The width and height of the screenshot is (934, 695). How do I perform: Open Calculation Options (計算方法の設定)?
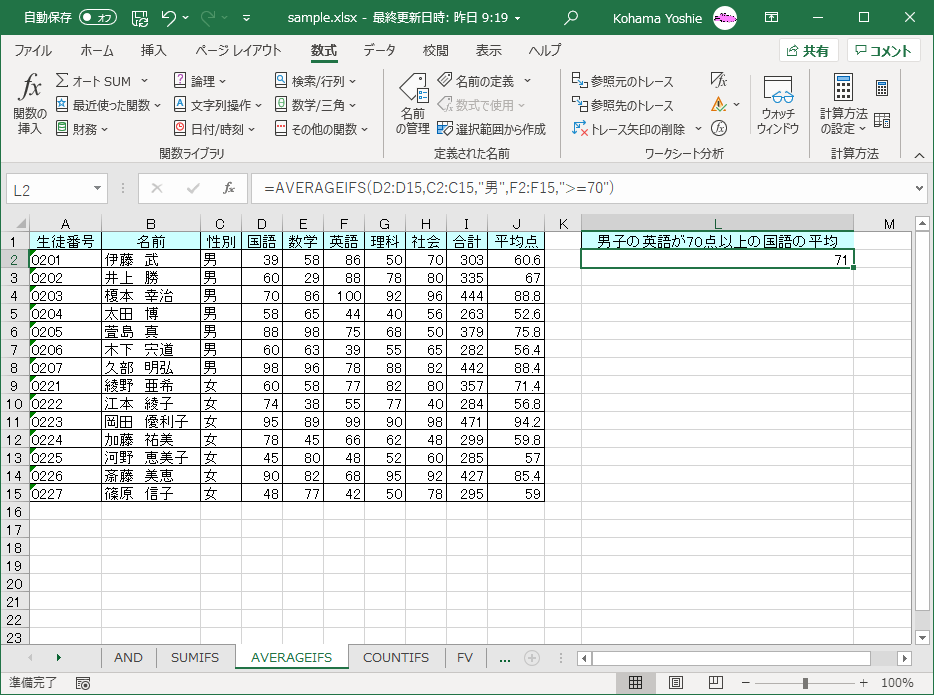coord(843,104)
